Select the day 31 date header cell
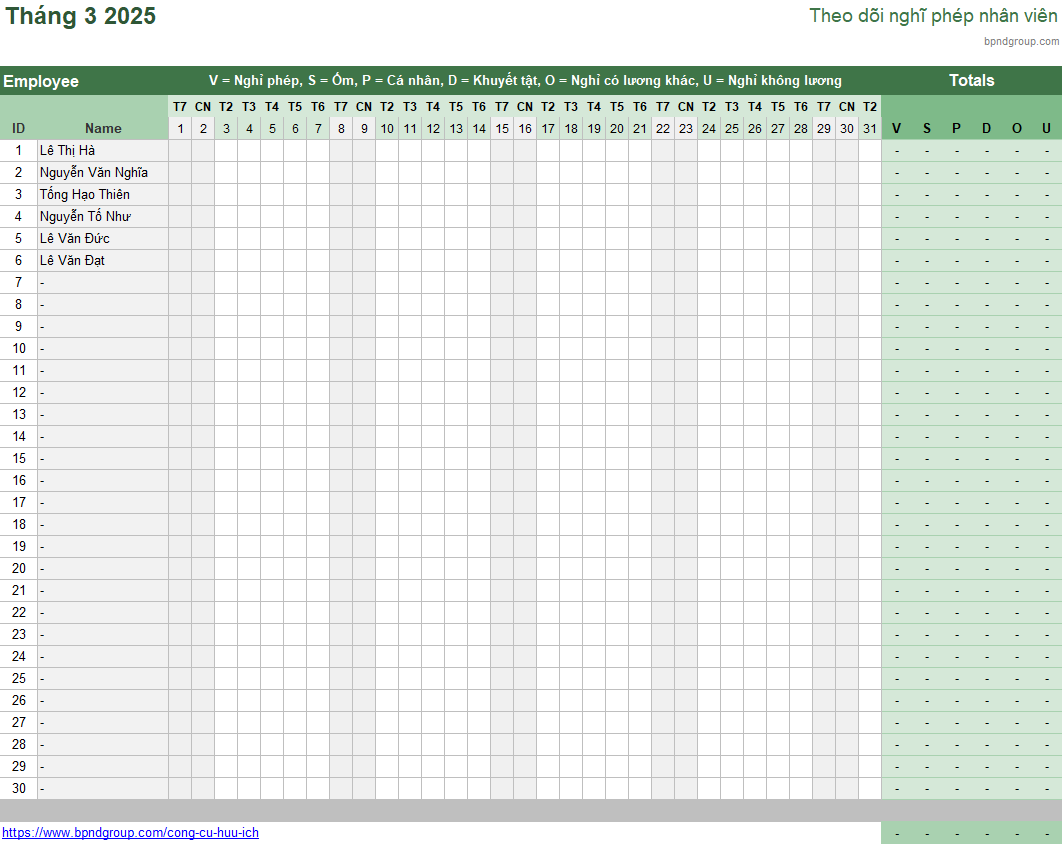The width and height of the screenshot is (1063, 848). (x=870, y=129)
